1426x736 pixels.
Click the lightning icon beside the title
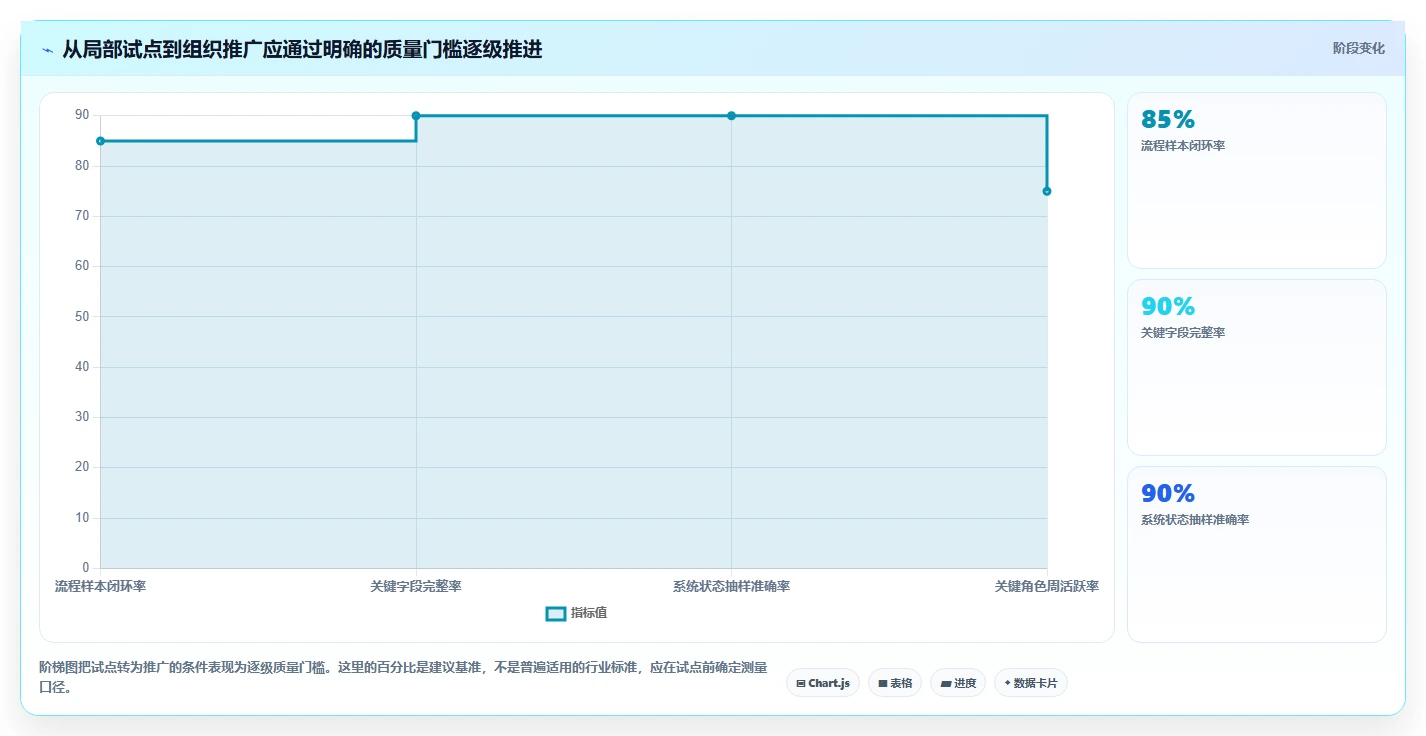pyautogui.click(x=48, y=50)
